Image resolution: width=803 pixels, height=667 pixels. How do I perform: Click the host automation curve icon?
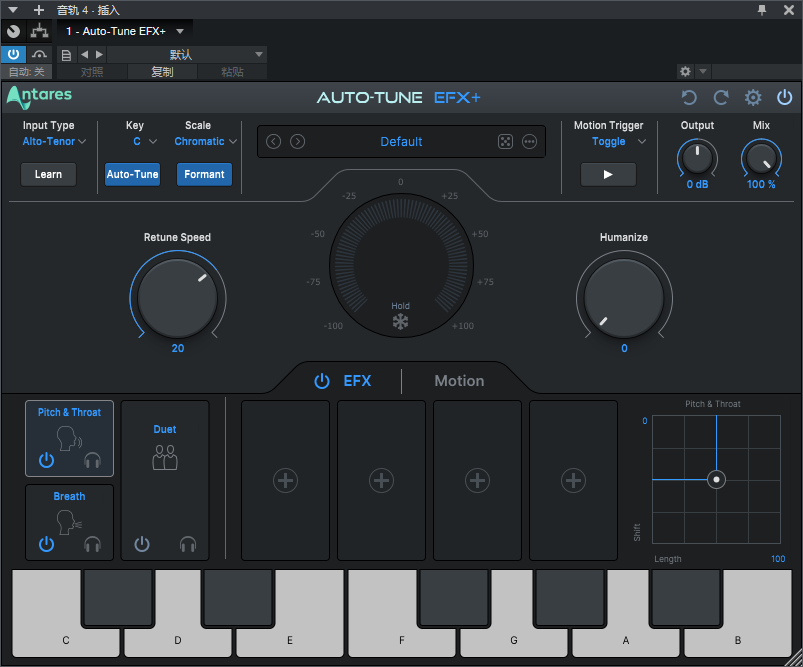tap(39, 54)
